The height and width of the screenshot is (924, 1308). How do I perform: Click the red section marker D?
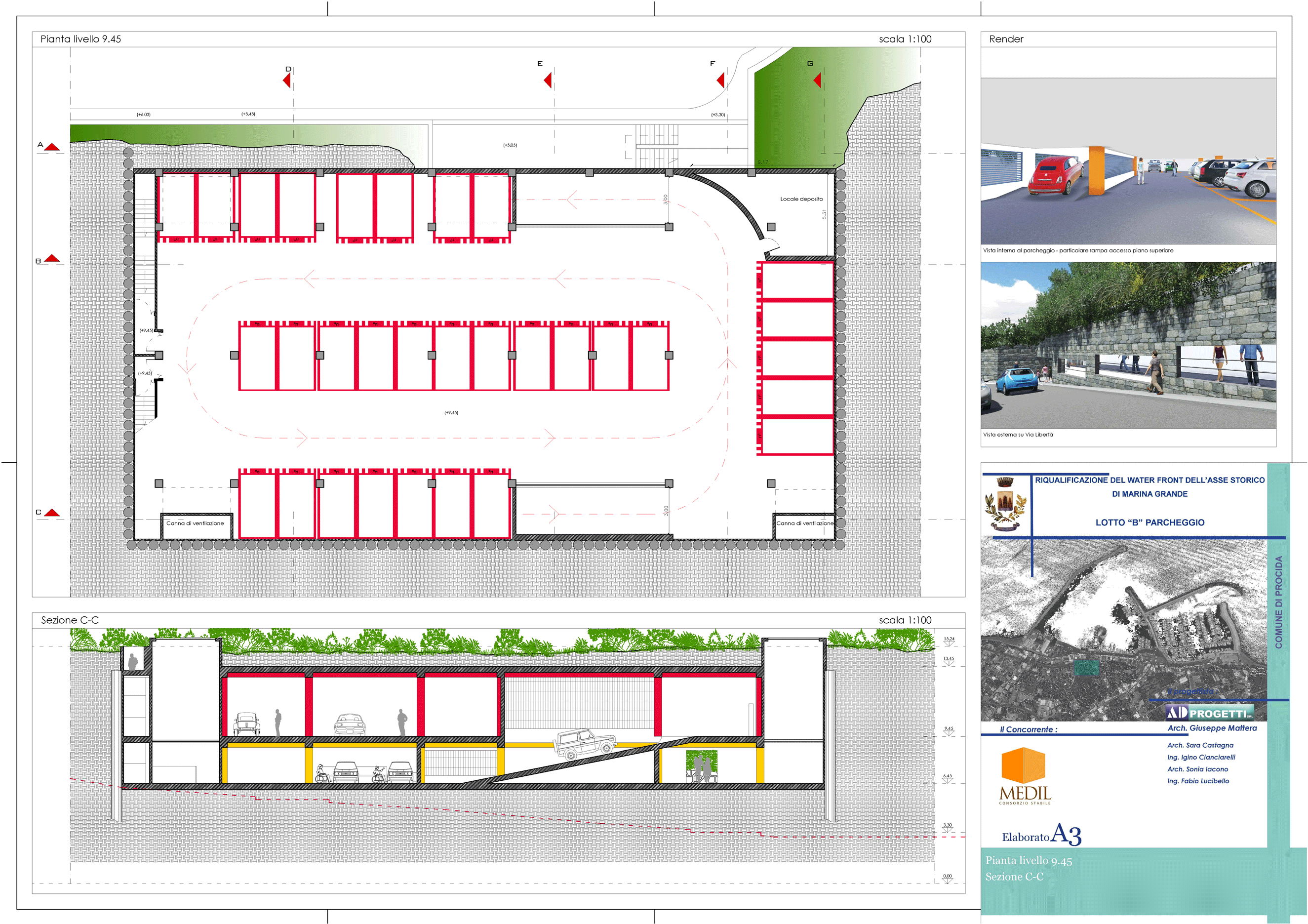click(287, 80)
